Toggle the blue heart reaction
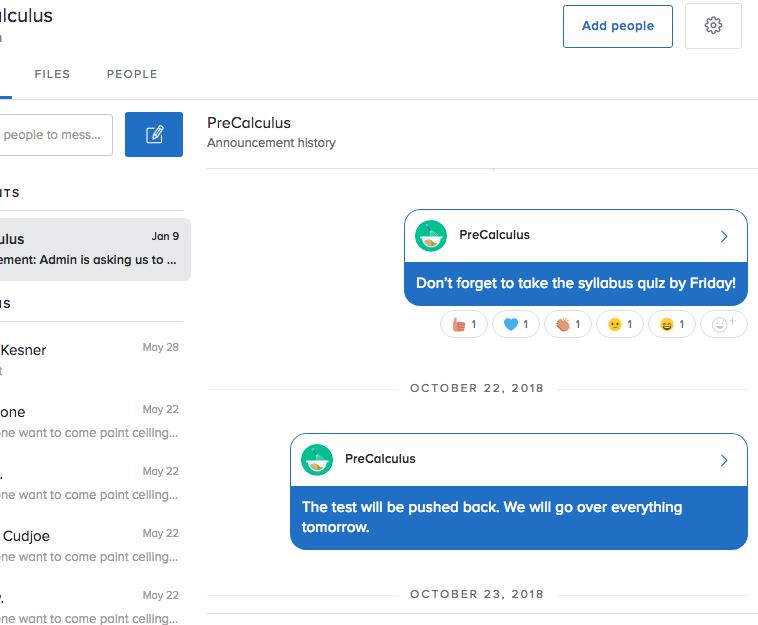758x625 pixels. click(x=518, y=324)
